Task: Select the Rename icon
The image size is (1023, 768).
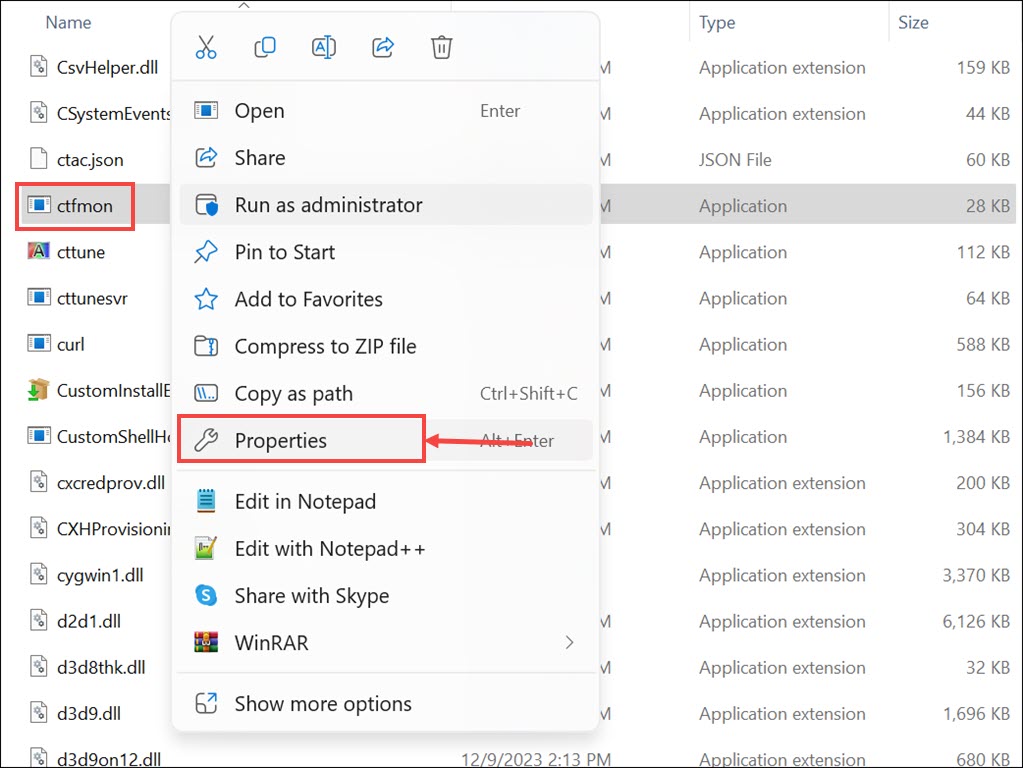Action: (x=323, y=46)
